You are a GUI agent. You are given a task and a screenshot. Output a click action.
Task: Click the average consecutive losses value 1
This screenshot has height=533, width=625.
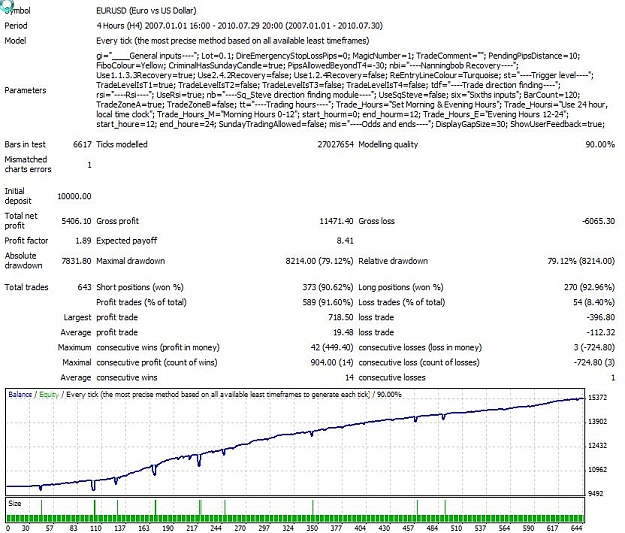613,378
